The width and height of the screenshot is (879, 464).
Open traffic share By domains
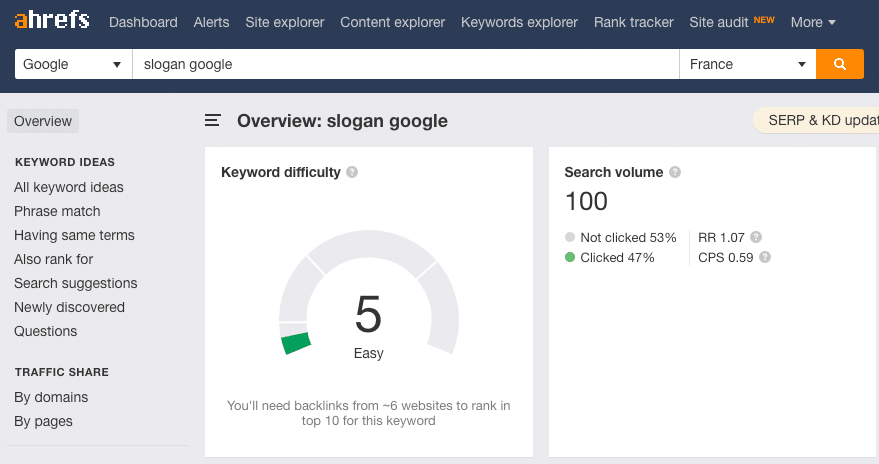(51, 397)
